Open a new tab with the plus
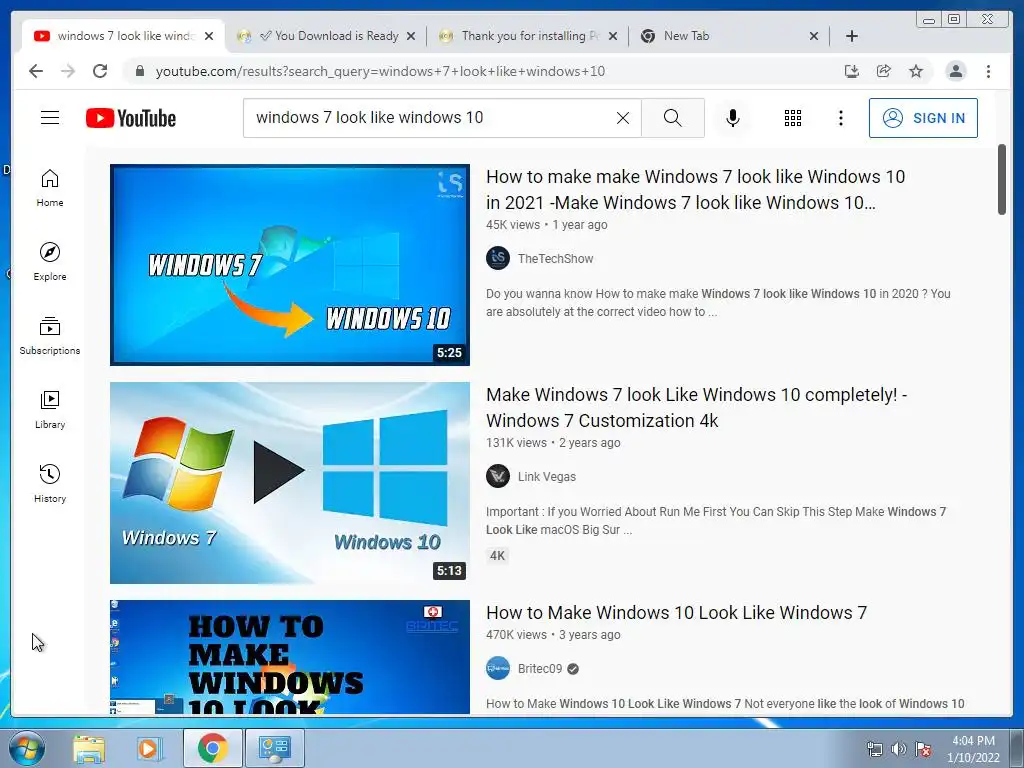 pos(852,36)
